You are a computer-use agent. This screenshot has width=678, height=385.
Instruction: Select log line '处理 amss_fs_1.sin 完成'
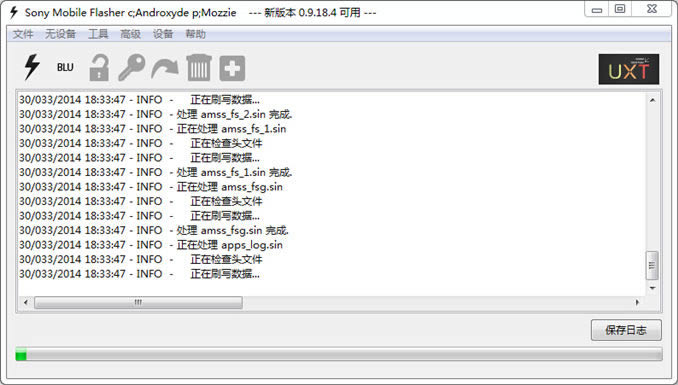click(156, 172)
